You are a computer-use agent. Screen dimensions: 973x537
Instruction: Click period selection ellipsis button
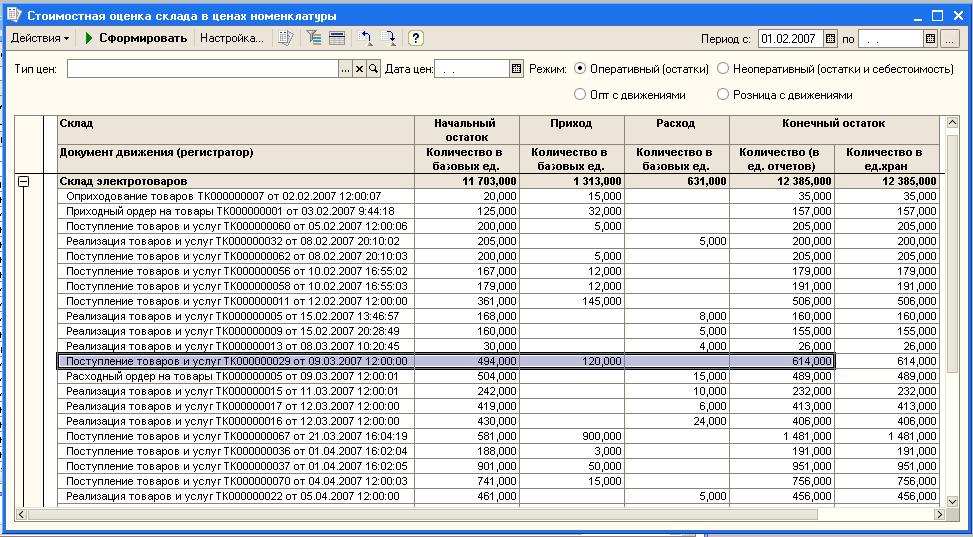pos(949,38)
